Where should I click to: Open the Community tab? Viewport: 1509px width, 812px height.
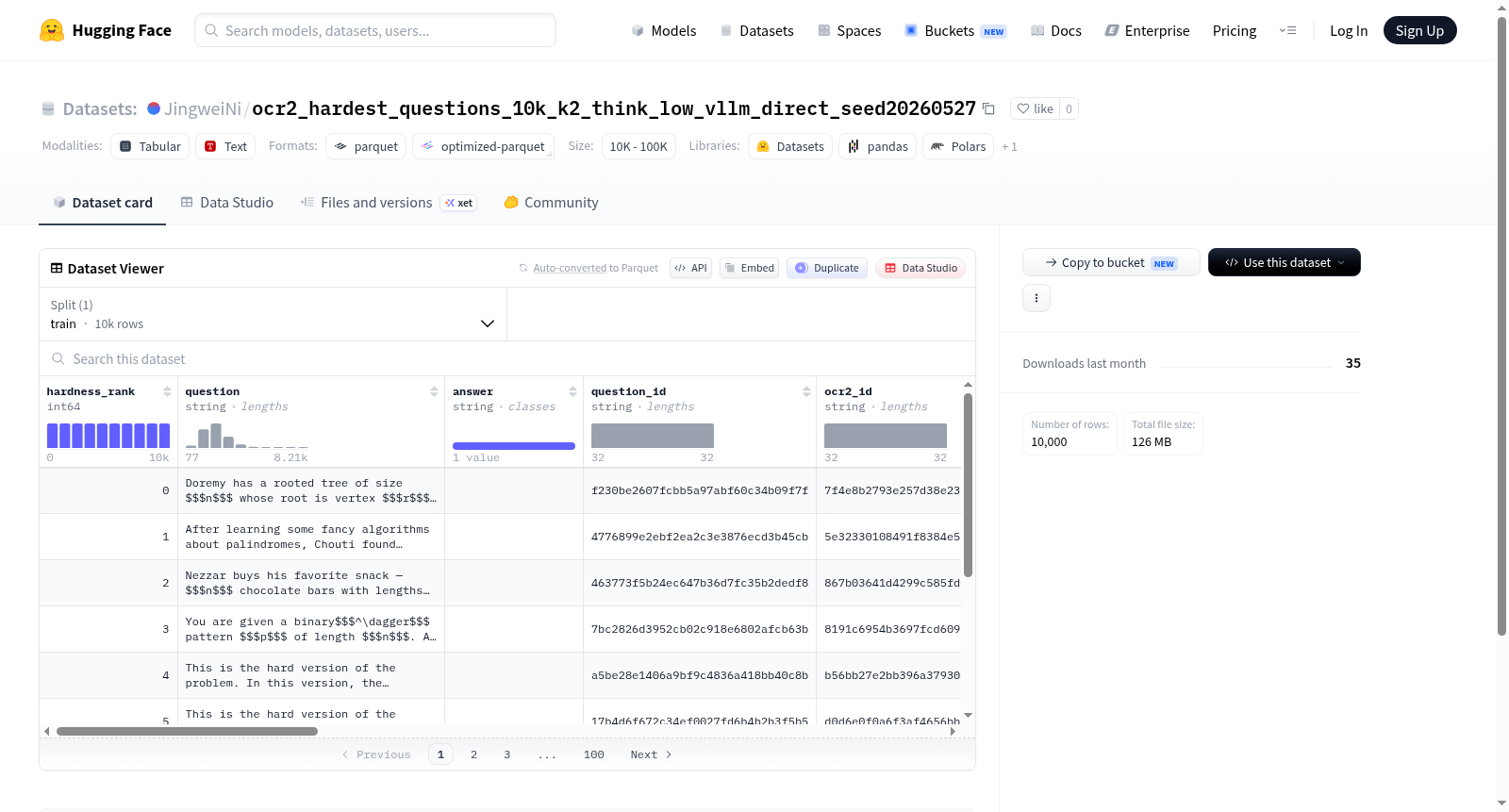coord(551,203)
